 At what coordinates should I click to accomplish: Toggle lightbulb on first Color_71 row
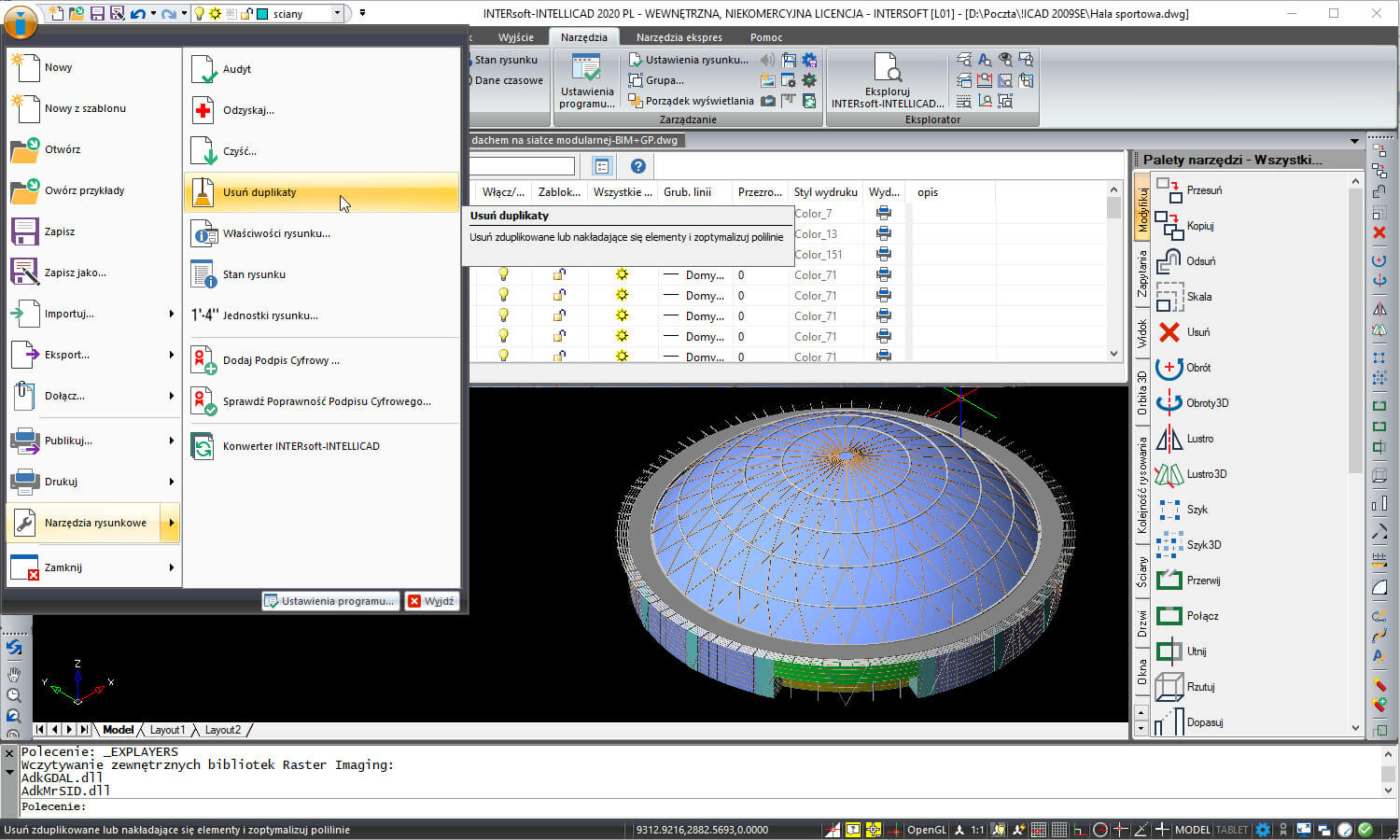[503, 274]
